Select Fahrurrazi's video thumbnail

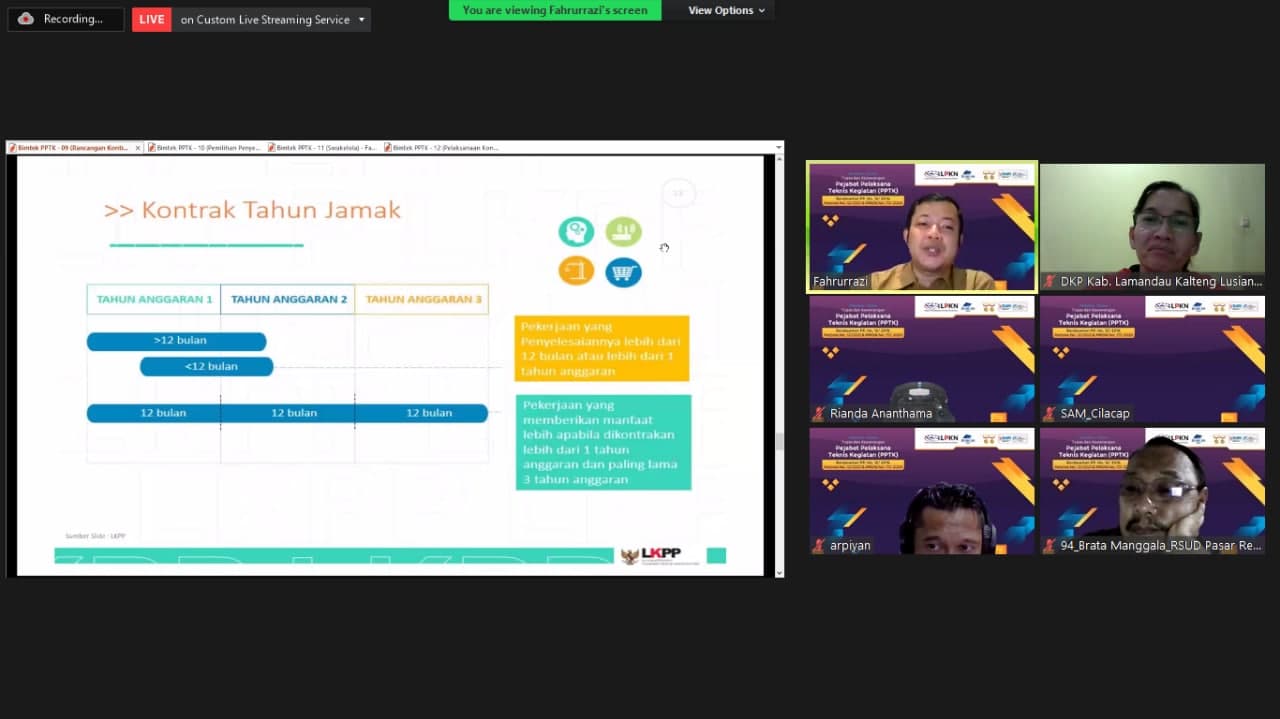[x=921, y=227]
